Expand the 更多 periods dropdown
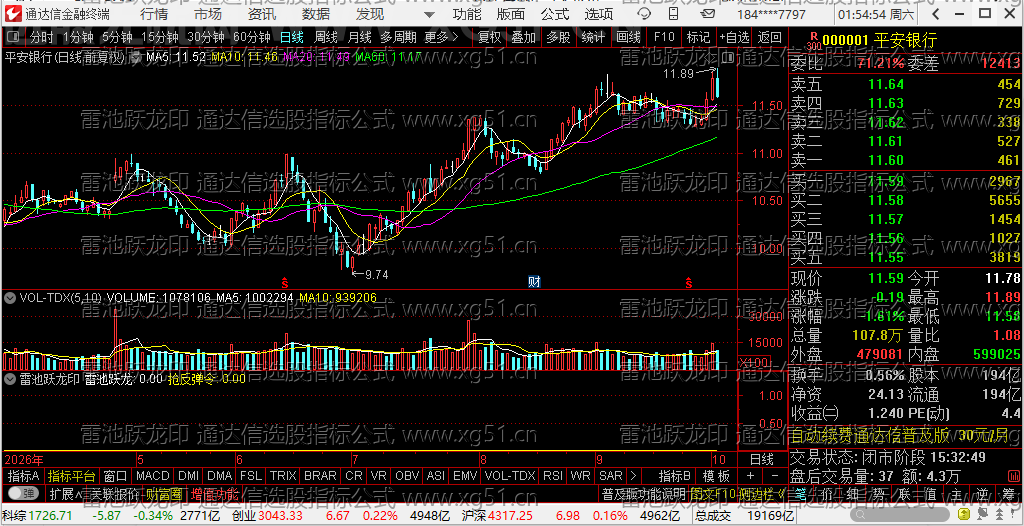 [x=441, y=37]
